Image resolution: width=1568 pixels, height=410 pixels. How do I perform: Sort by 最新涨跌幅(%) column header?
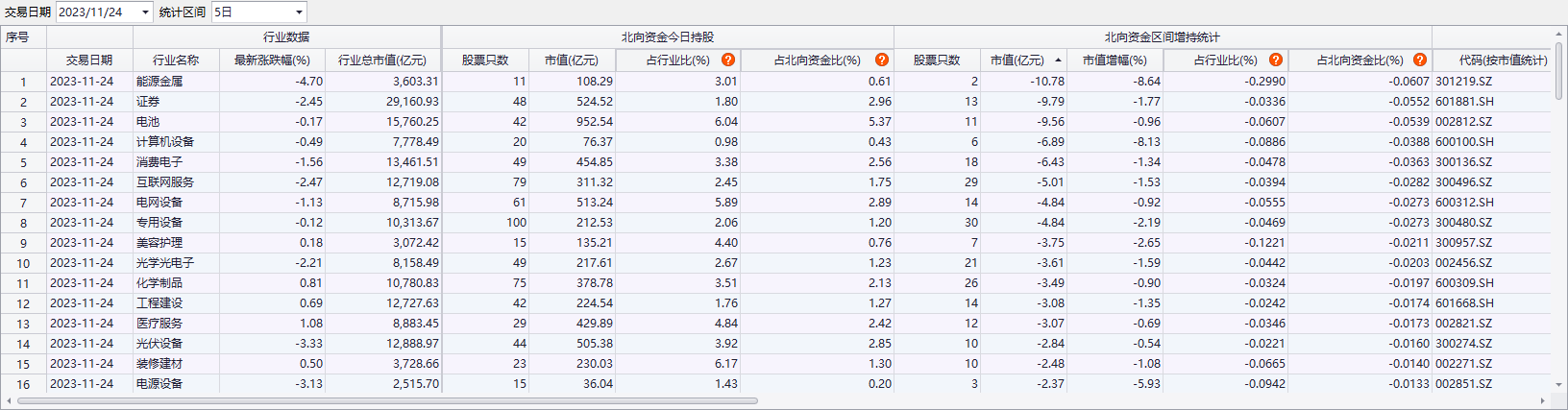[272, 60]
